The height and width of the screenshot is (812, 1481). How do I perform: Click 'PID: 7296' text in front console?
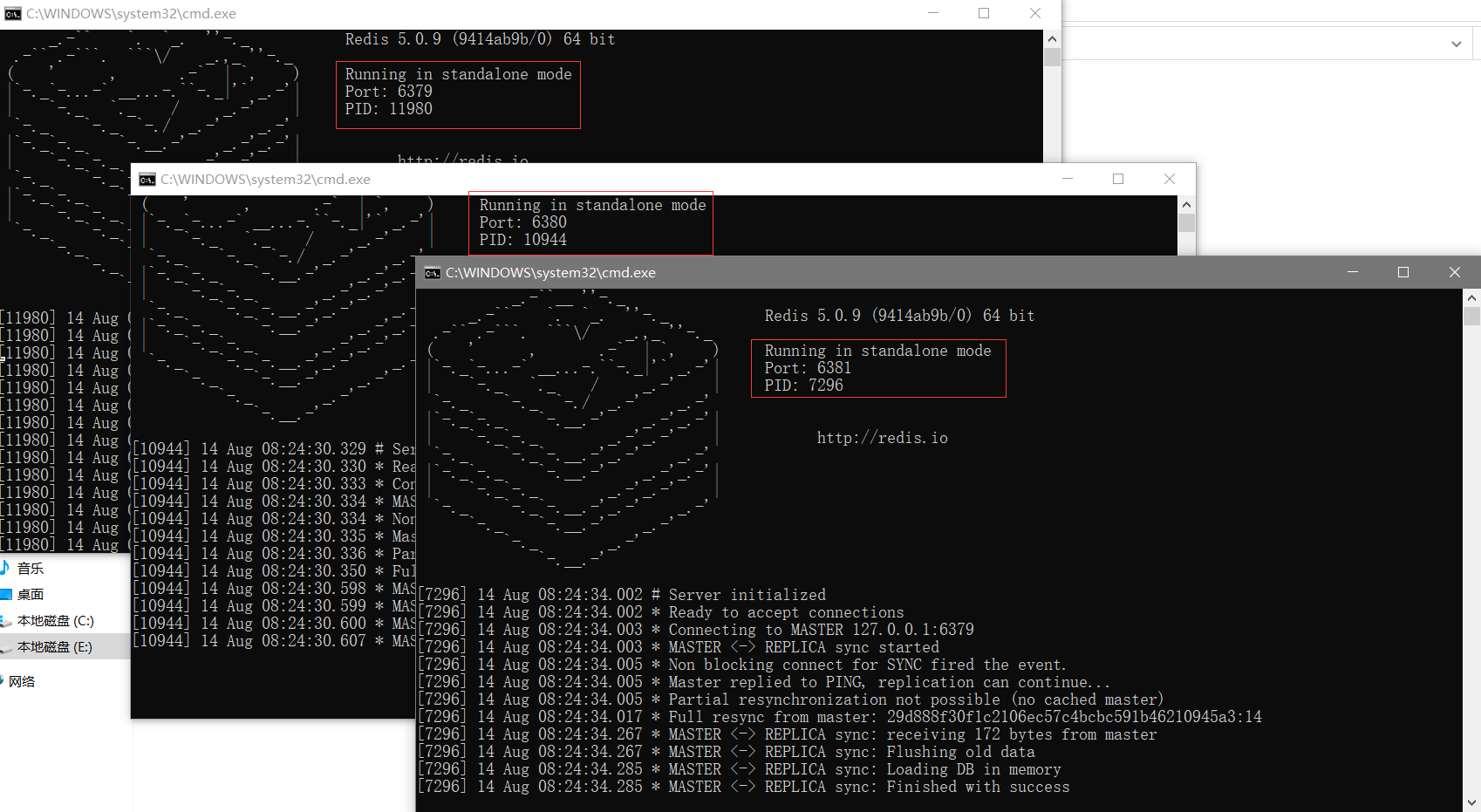pos(804,386)
